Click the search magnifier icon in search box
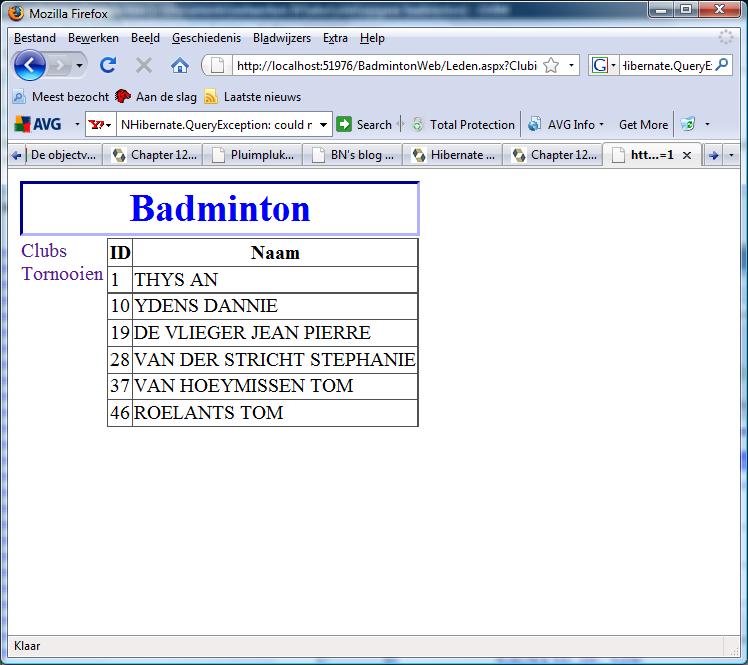748x665 pixels. pos(722,65)
